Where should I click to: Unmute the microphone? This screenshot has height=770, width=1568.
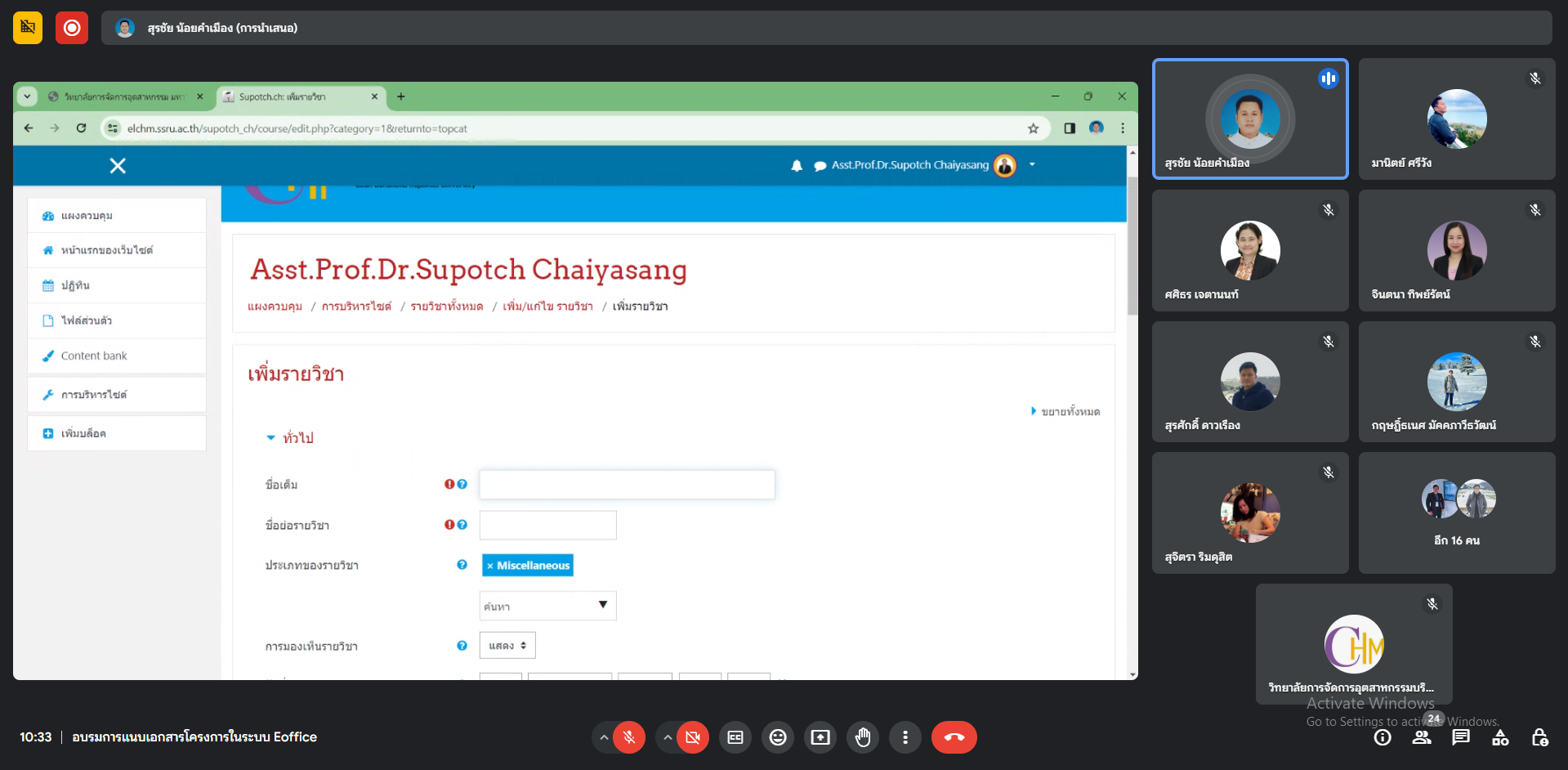629,737
